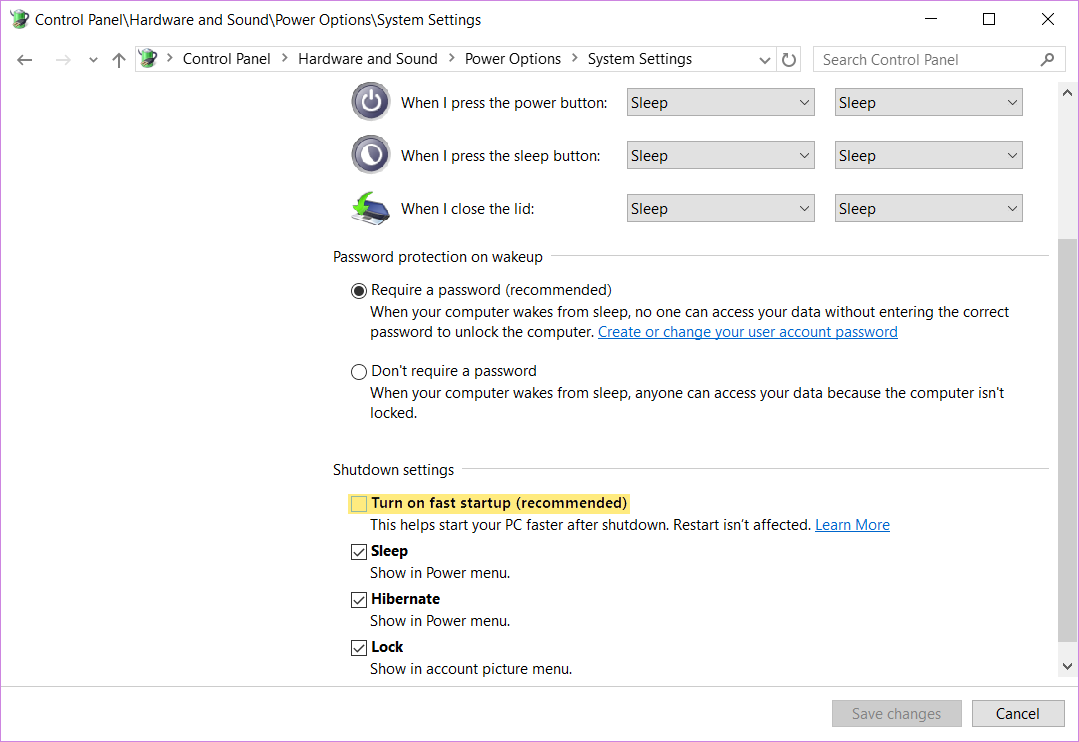Go to Hardware and Sound breadcrumb
The width and height of the screenshot is (1079, 742).
coord(367,59)
